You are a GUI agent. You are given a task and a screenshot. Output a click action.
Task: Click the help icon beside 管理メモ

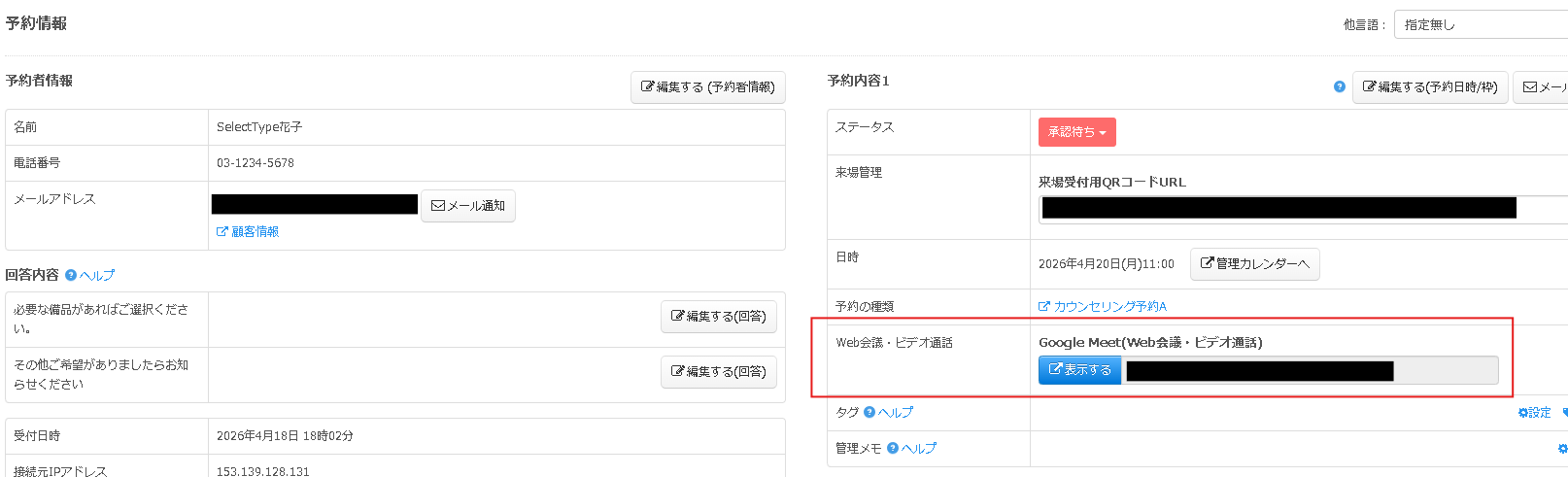(x=893, y=448)
